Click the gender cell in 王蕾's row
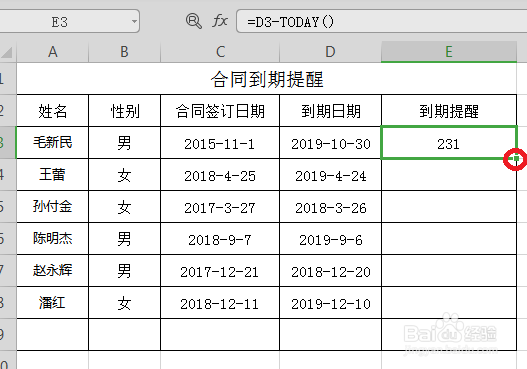The image size is (527, 369). click(x=125, y=175)
